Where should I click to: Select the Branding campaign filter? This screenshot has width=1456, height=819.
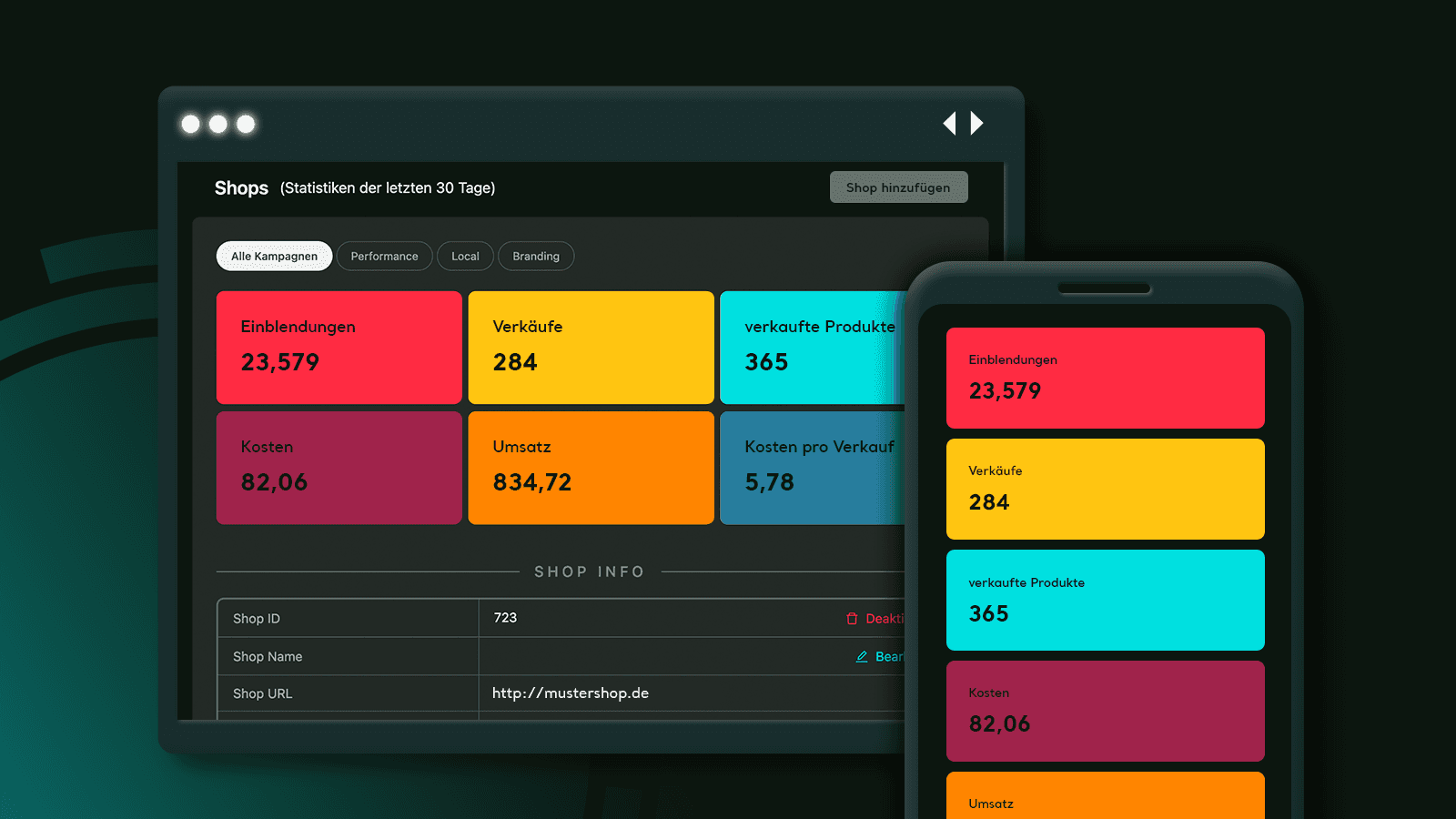(536, 257)
